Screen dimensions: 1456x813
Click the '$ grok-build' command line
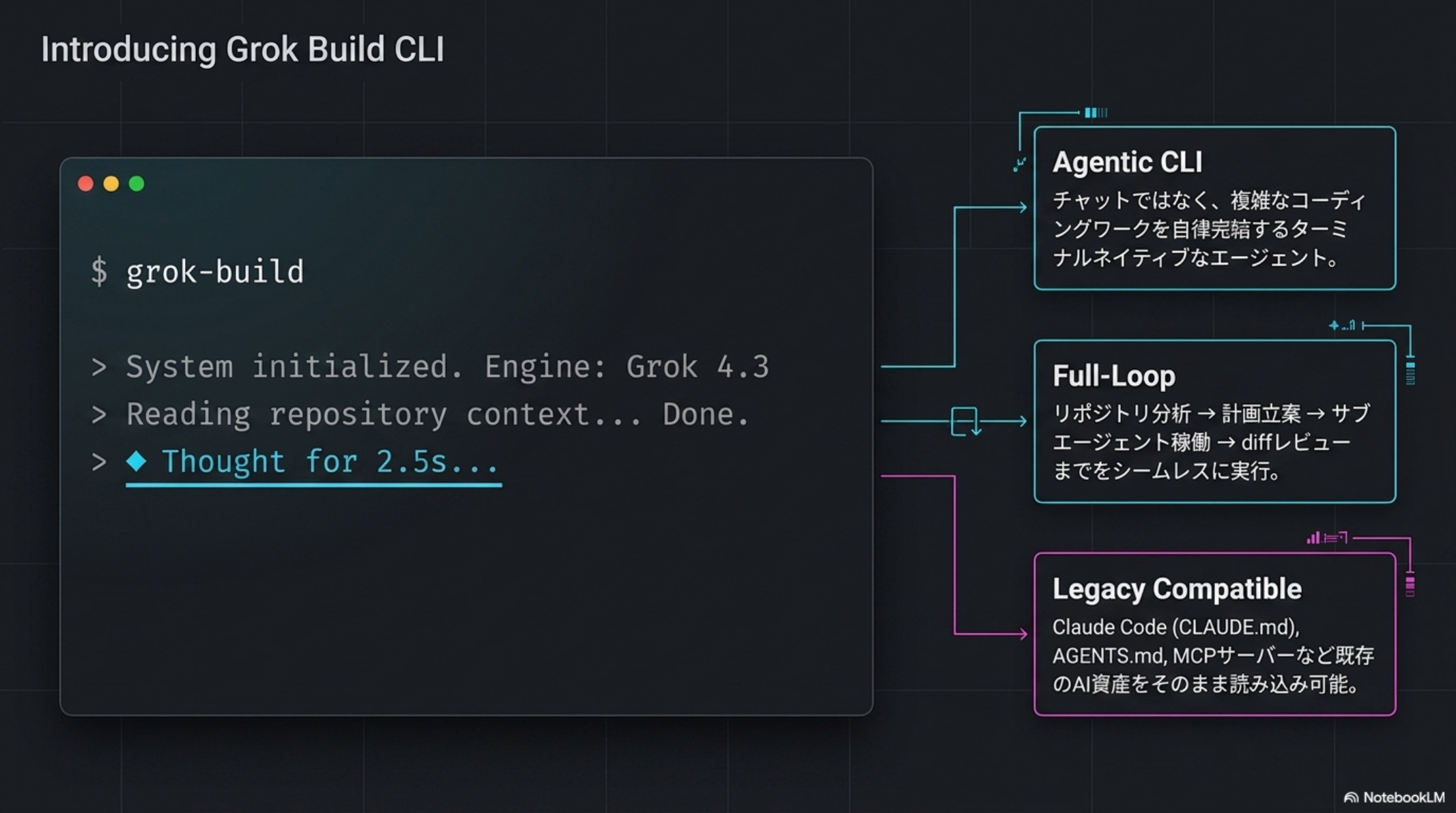[197, 272]
